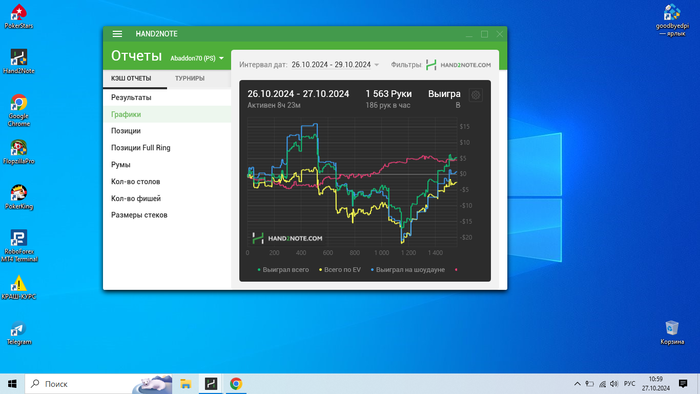
Task: Expand the Abaddon70 (PS) player dropdown
Action: (x=197, y=58)
